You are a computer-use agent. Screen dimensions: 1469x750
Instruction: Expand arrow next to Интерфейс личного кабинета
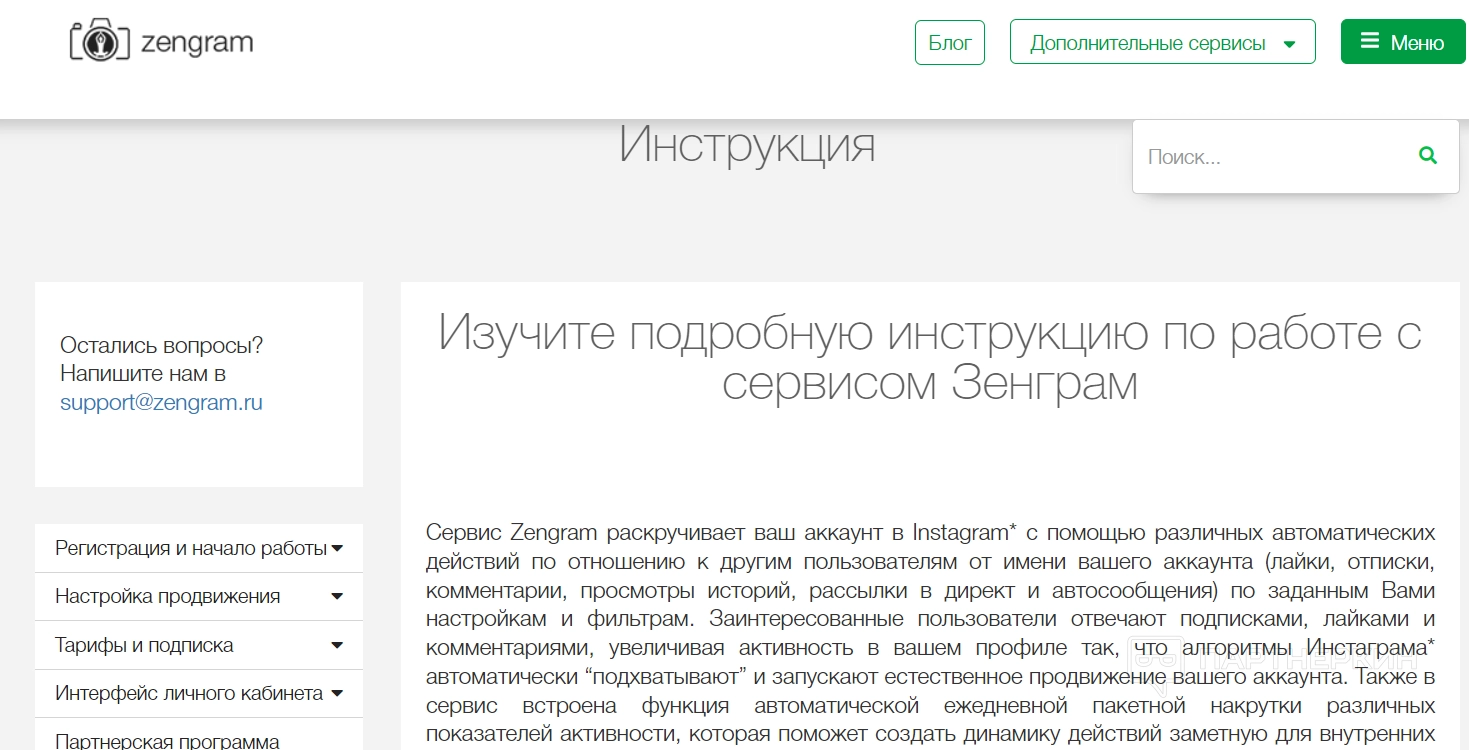337,693
